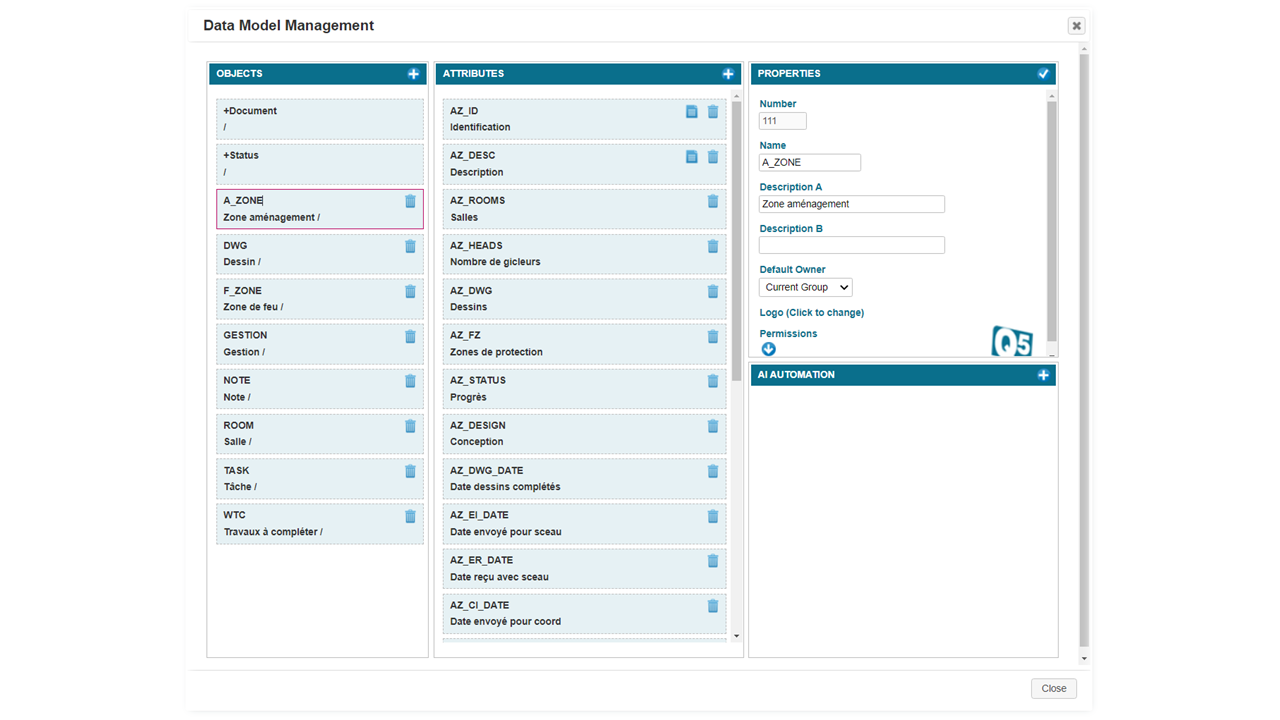The height and width of the screenshot is (720, 1280).
Task: Delete the AZ_HEADS attribute
Action: [x=713, y=246]
